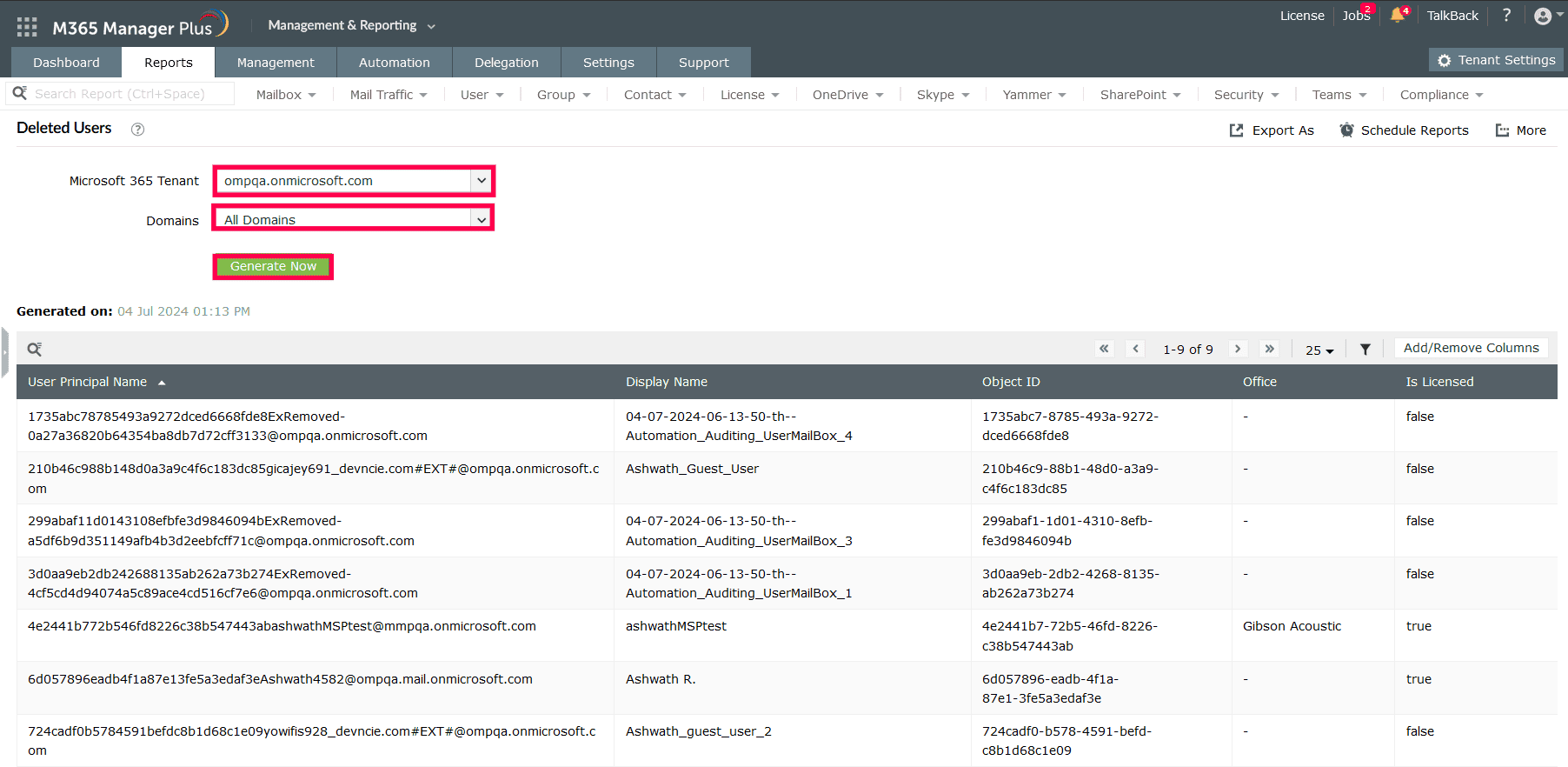Change the rows per page dropdown
1568x767 pixels.
click(1319, 350)
